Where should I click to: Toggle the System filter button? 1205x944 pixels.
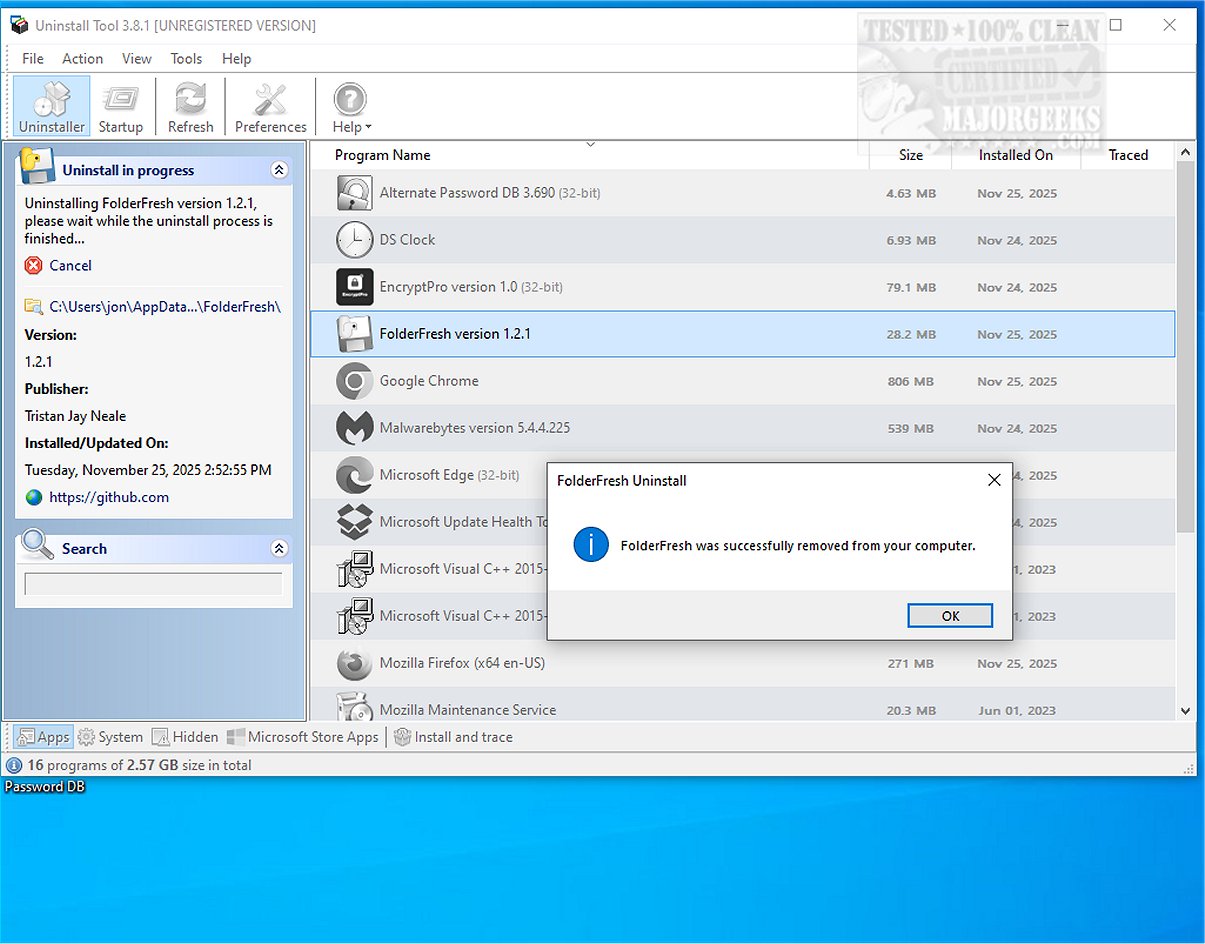tap(110, 737)
